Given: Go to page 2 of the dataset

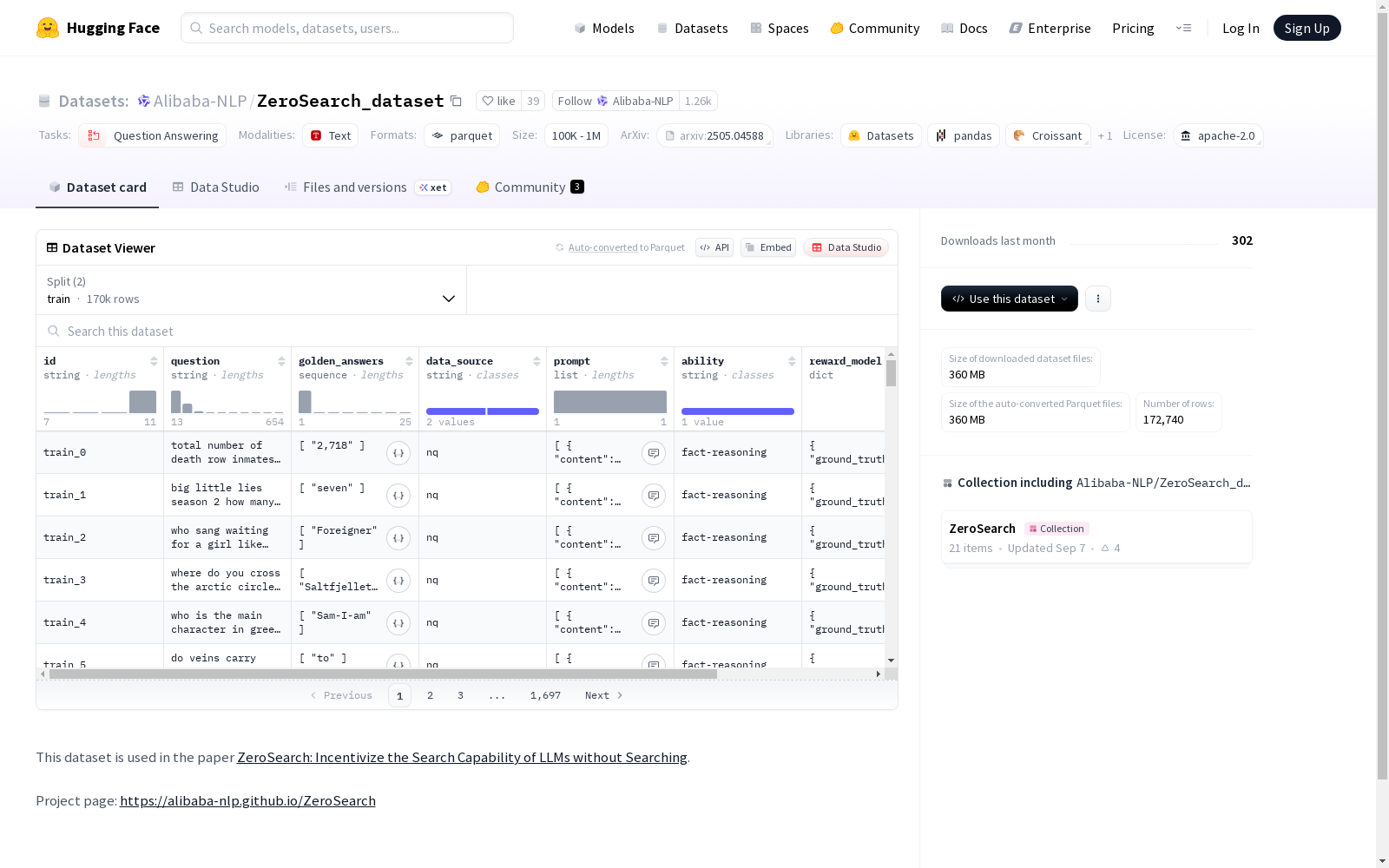Looking at the screenshot, I should [430, 695].
